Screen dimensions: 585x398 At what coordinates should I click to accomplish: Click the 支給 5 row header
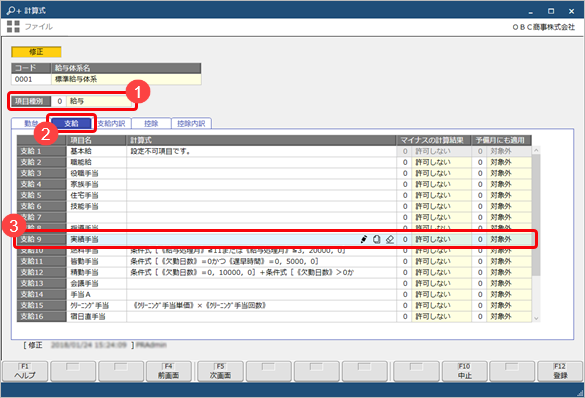click(41, 195)
